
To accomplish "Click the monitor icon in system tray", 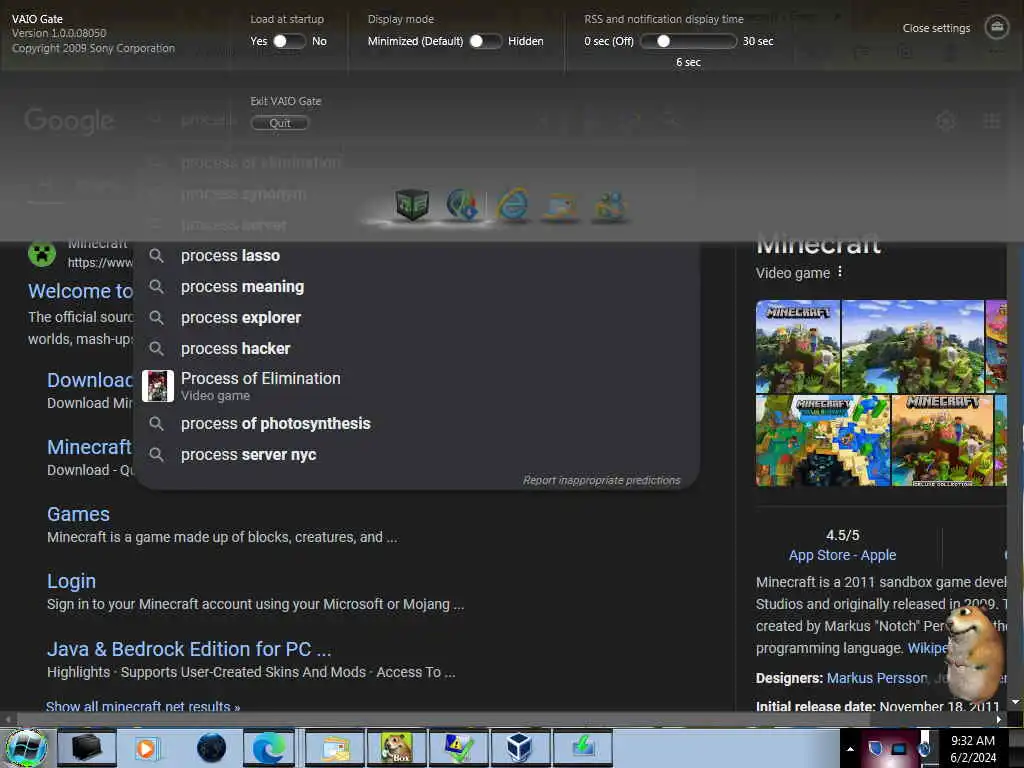I will [x=899, y=748].
